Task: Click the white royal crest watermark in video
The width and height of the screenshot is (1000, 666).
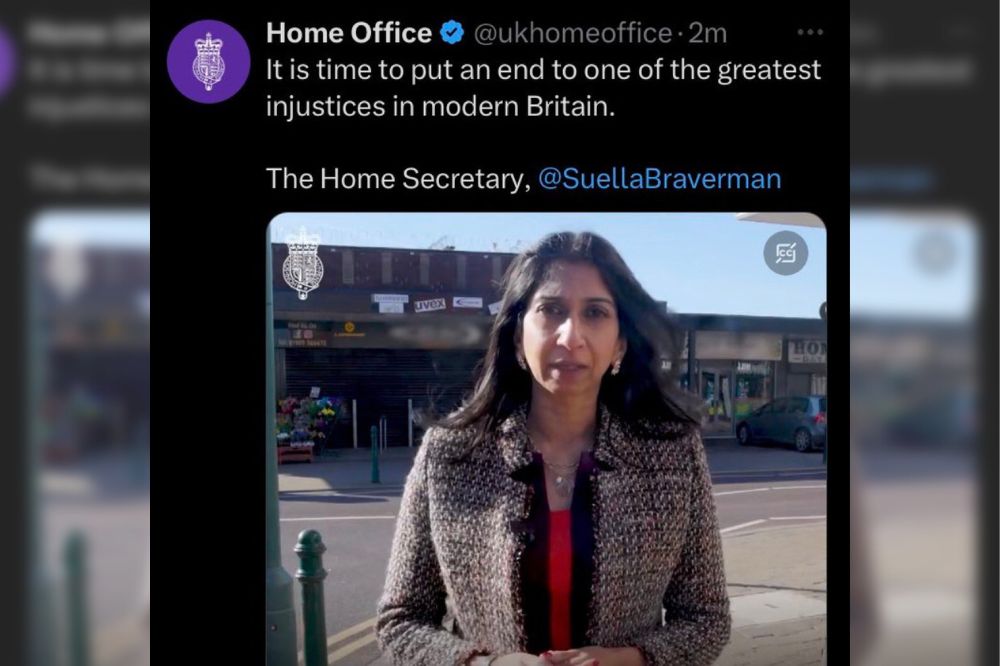Action: click(303, 264)
